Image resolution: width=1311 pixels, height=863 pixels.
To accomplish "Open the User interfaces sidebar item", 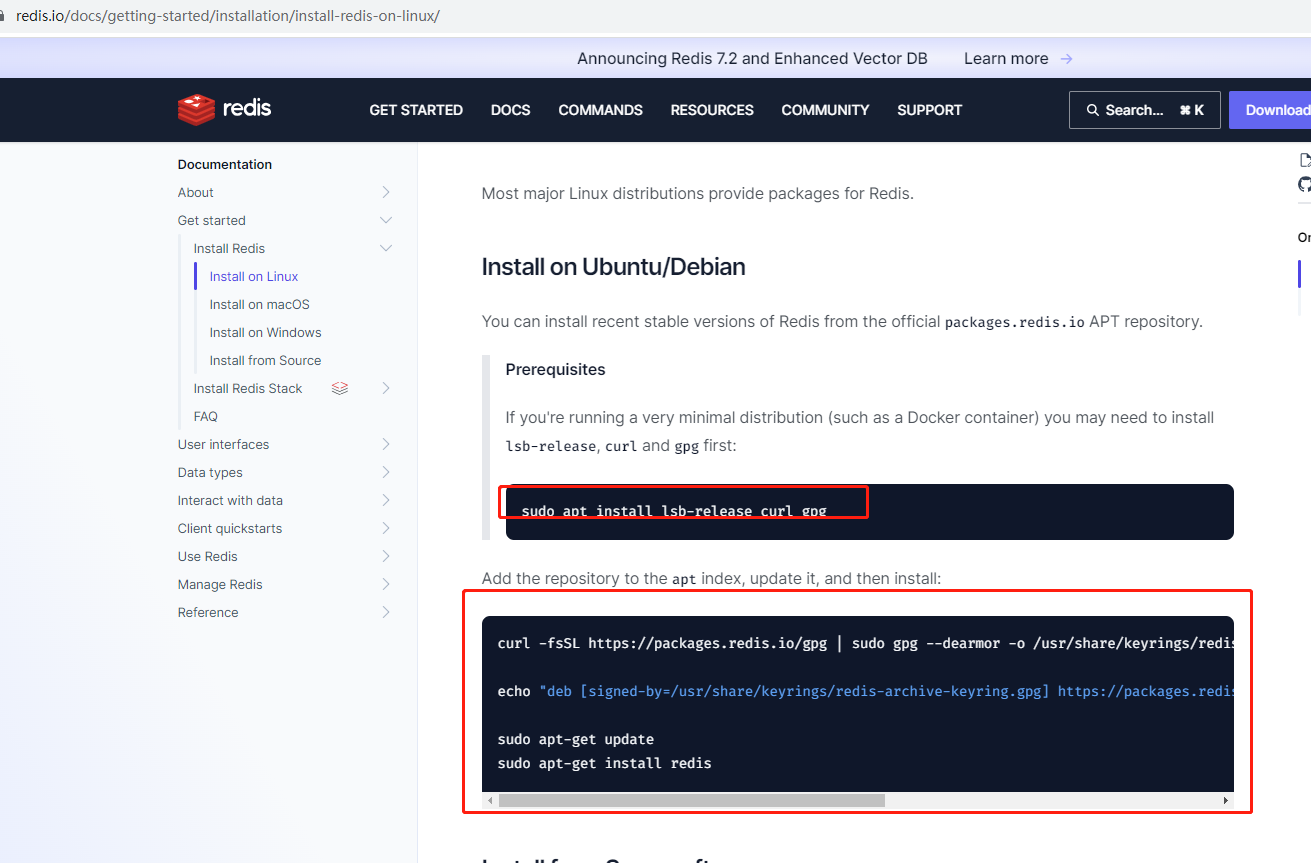I will click(x=223, y=444).
